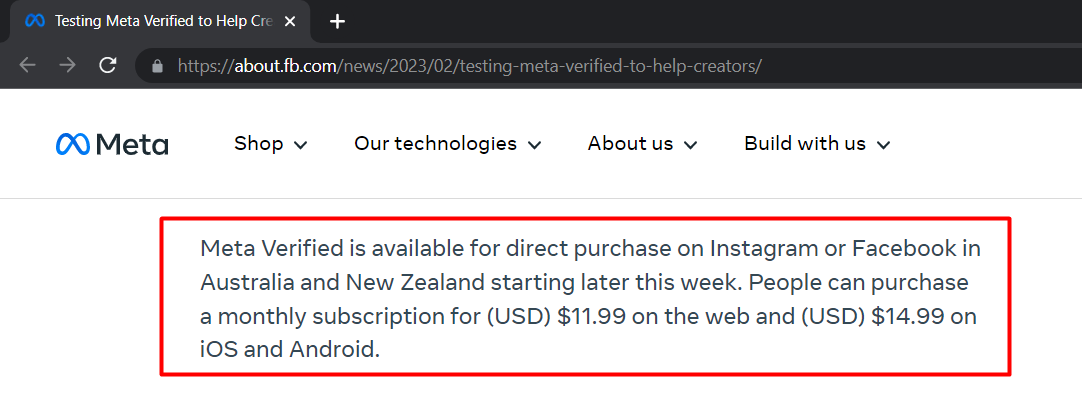This screenshot has width=1082, height=394.
Task: Expand the Build with us chevron
Action: click(883, 145)
